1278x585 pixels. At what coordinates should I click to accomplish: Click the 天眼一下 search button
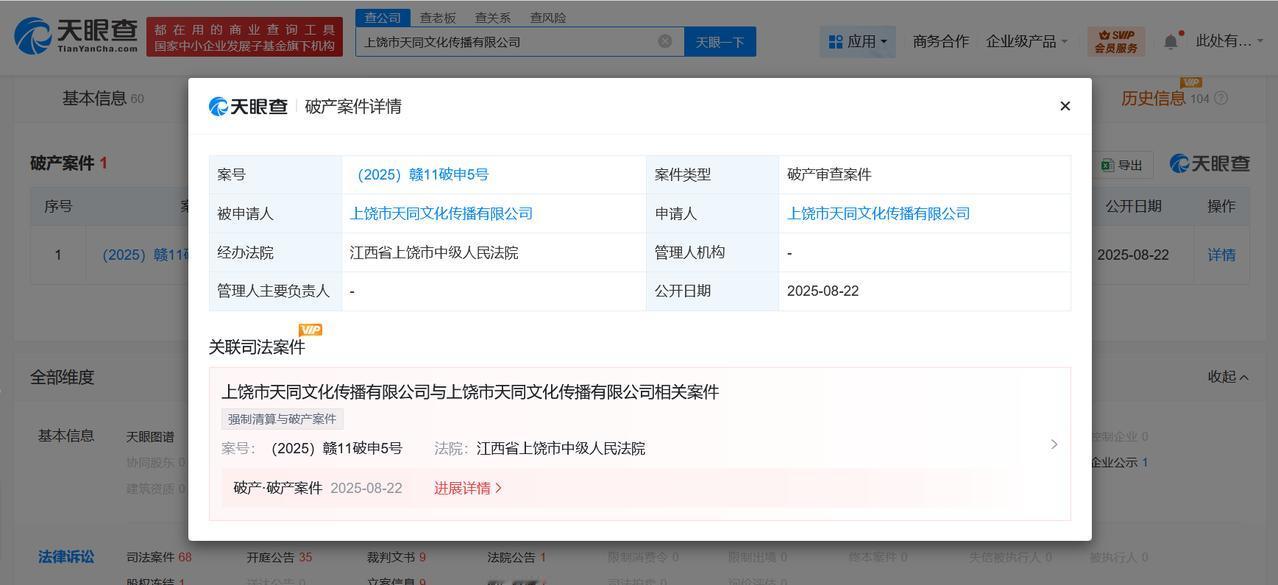[x=720, y=42]
